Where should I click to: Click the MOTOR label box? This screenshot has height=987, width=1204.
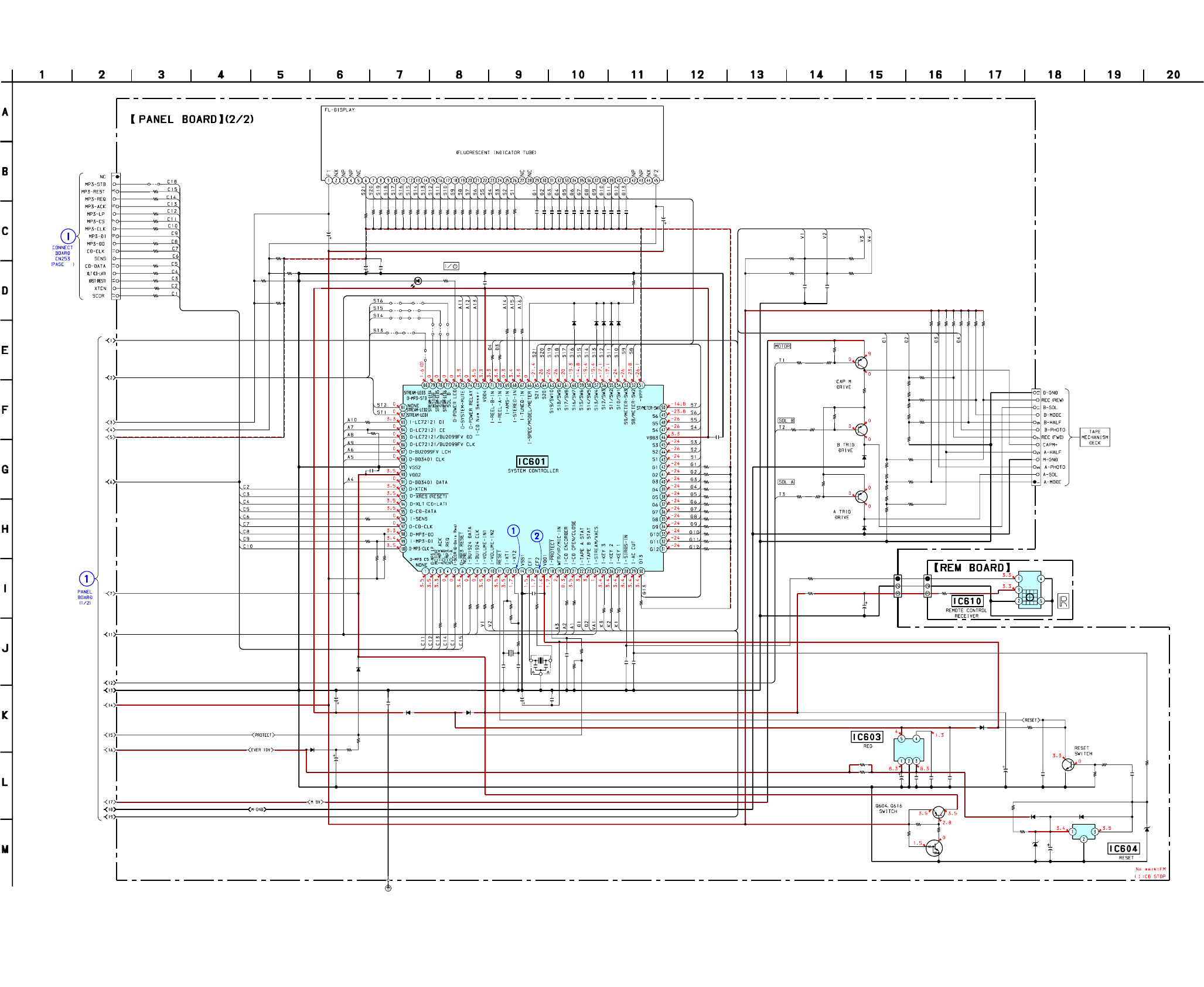(782, 346)
